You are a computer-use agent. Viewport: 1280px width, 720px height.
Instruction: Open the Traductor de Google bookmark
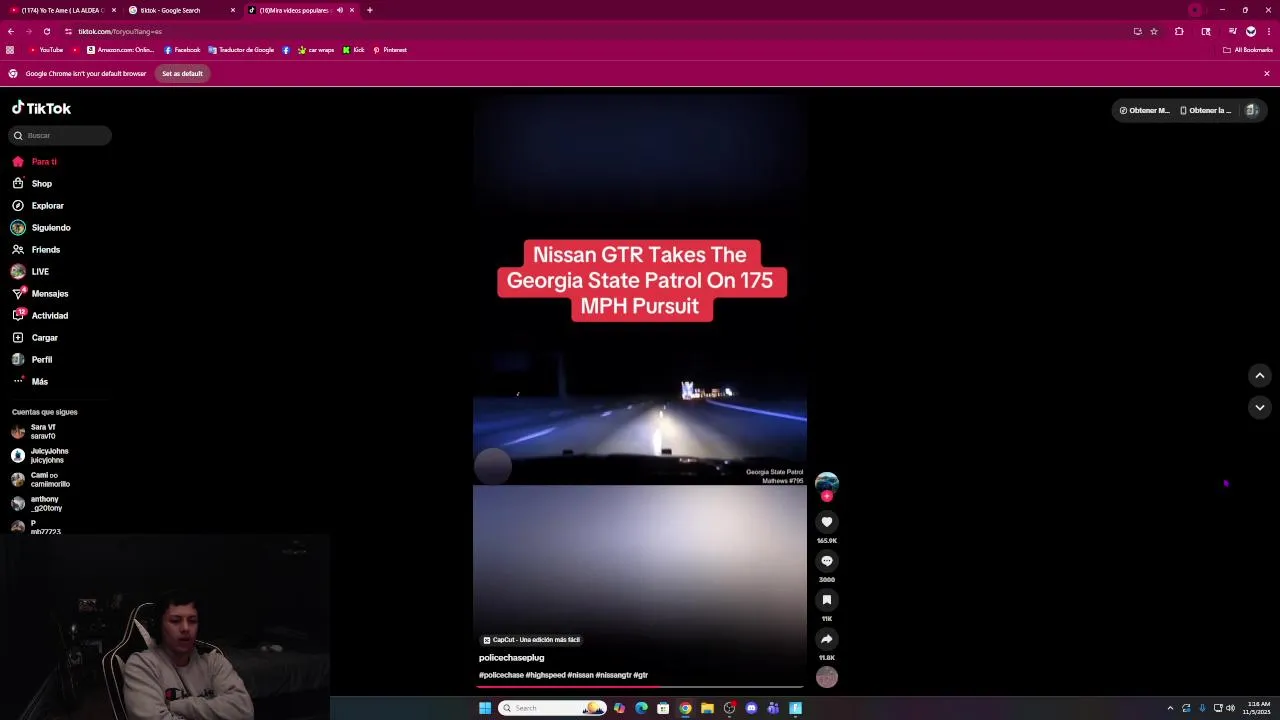coord(241,50)
